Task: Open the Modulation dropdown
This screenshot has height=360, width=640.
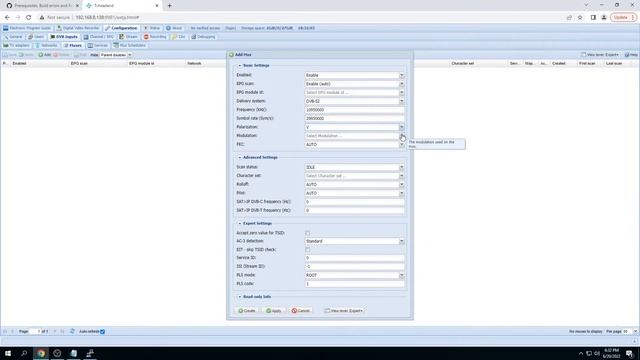Action: 402,136
